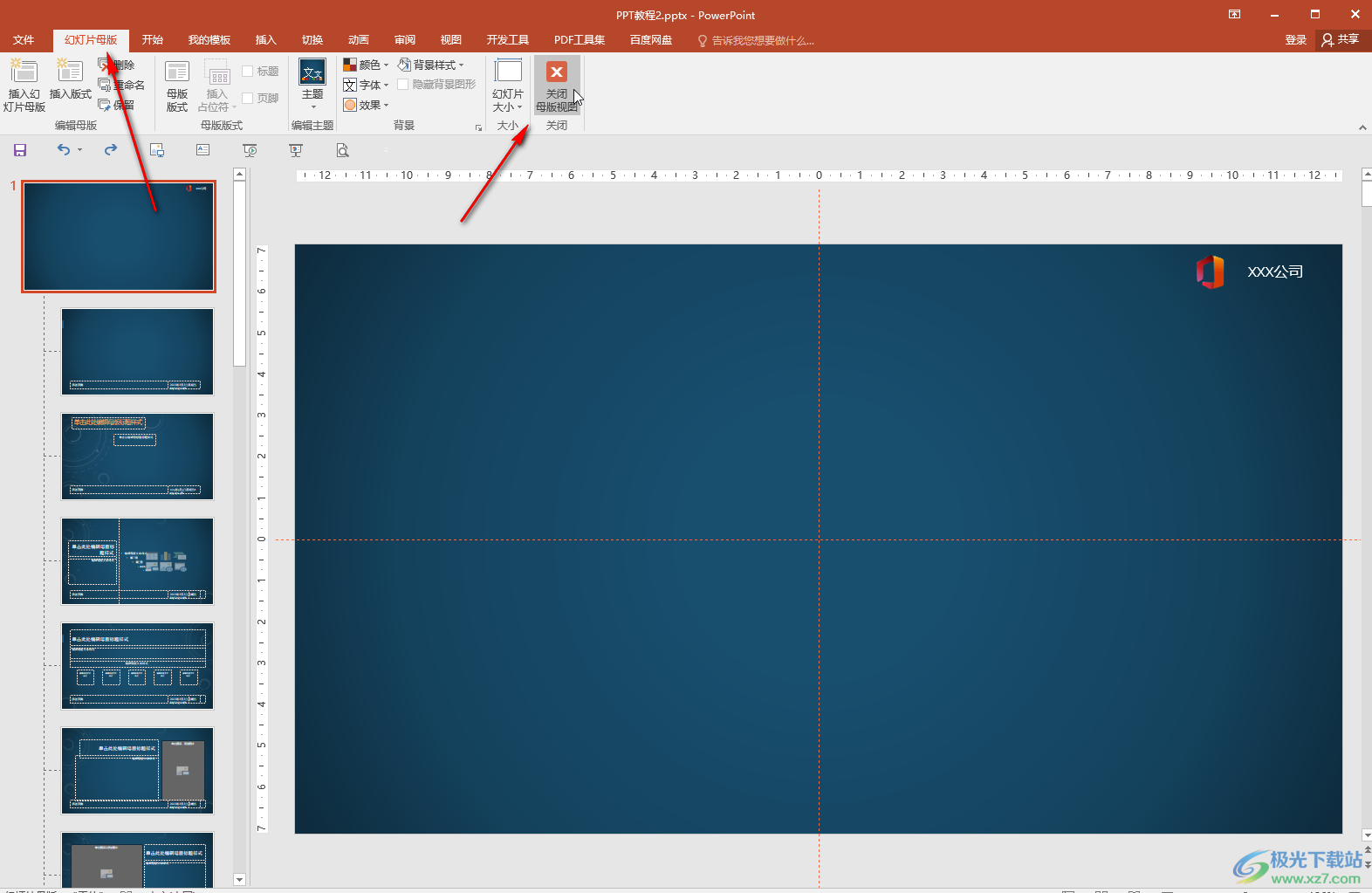Click the slide editor scroll down arrow
1372x893 pixels.
(1366, 835)
